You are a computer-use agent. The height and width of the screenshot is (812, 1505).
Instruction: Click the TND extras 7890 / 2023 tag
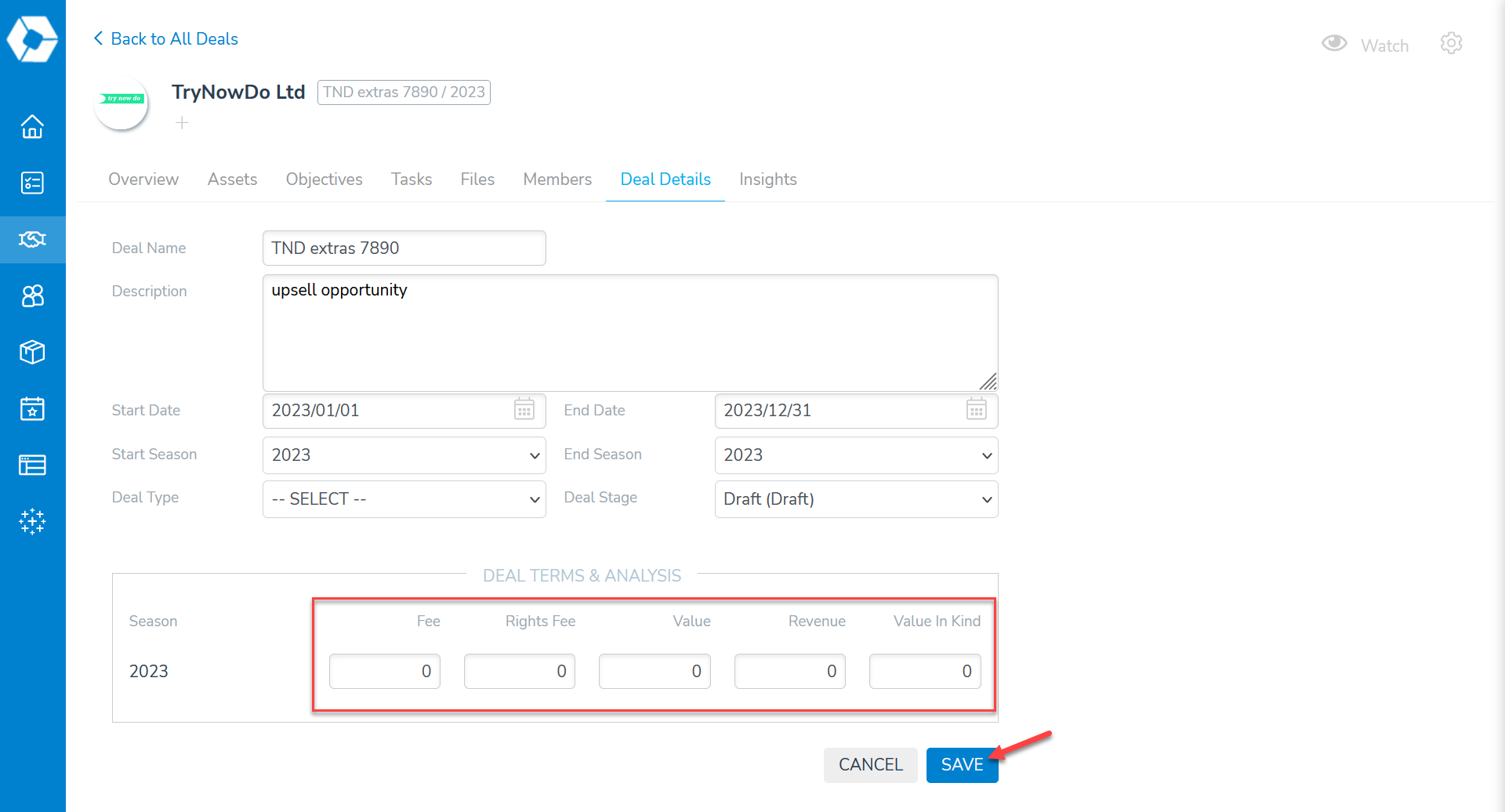click(x=404, y=92)
